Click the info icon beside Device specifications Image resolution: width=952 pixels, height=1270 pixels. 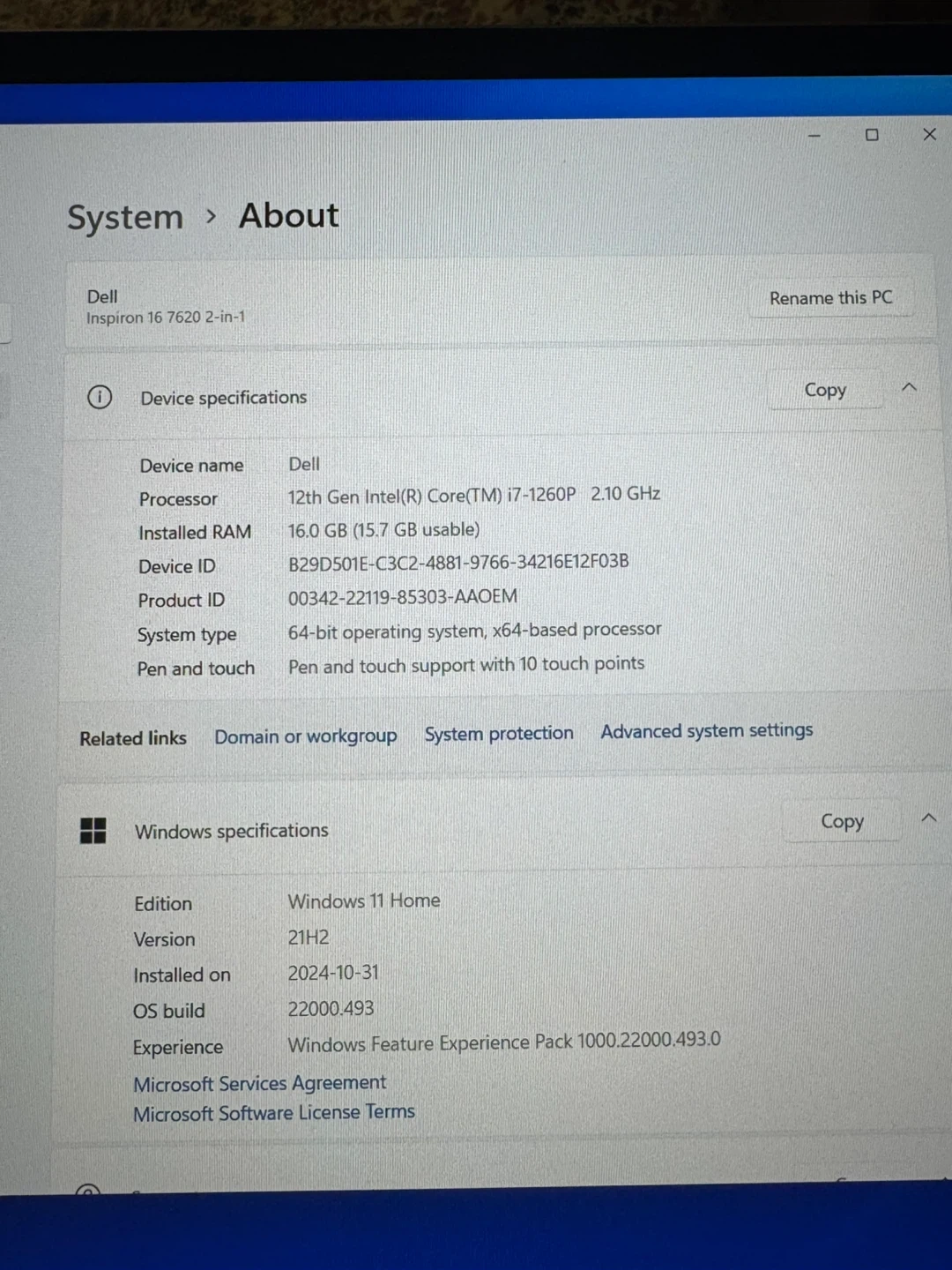tap(100, 398)
